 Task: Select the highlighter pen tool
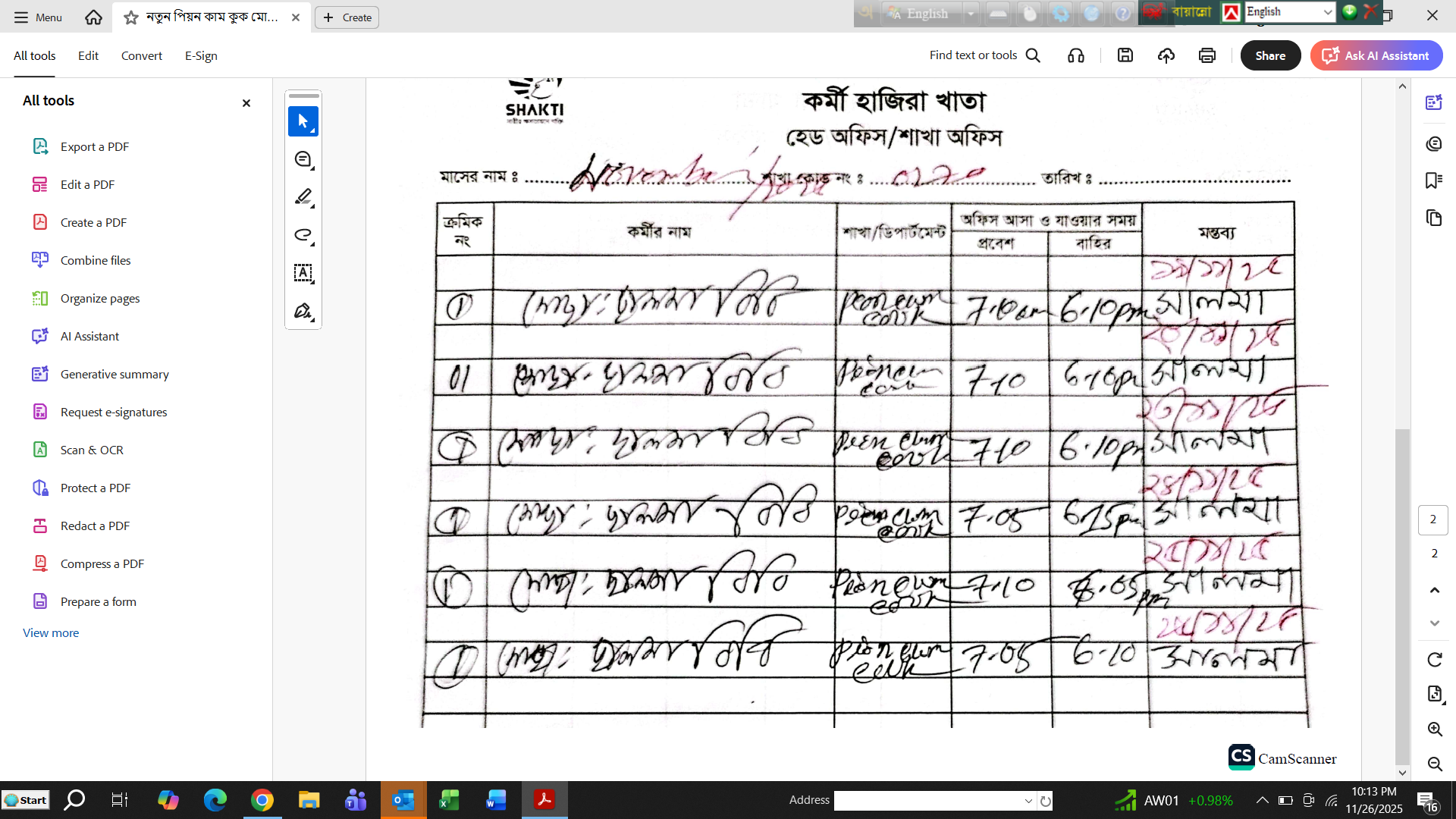(303, 197)
